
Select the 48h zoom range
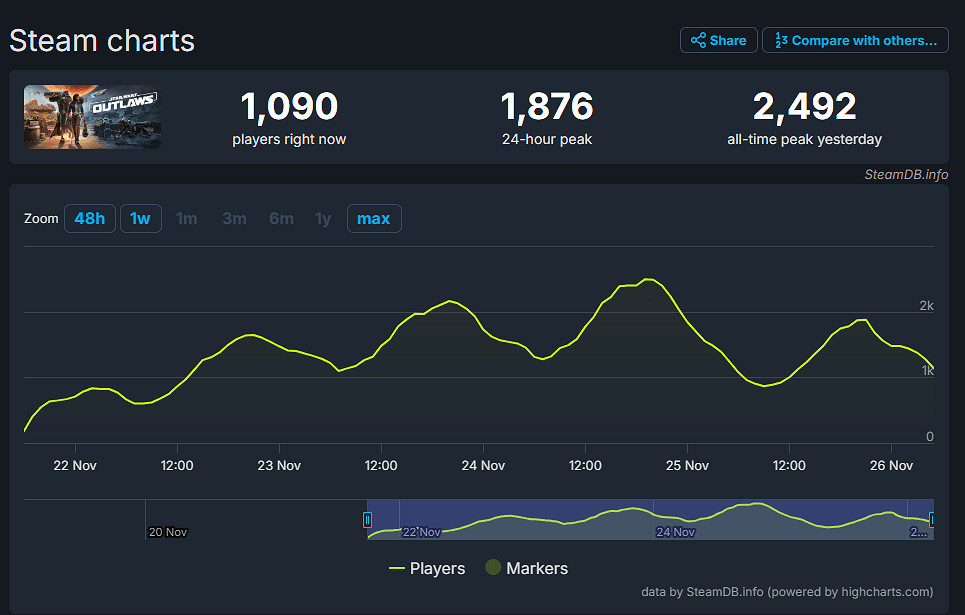(90, 218)
